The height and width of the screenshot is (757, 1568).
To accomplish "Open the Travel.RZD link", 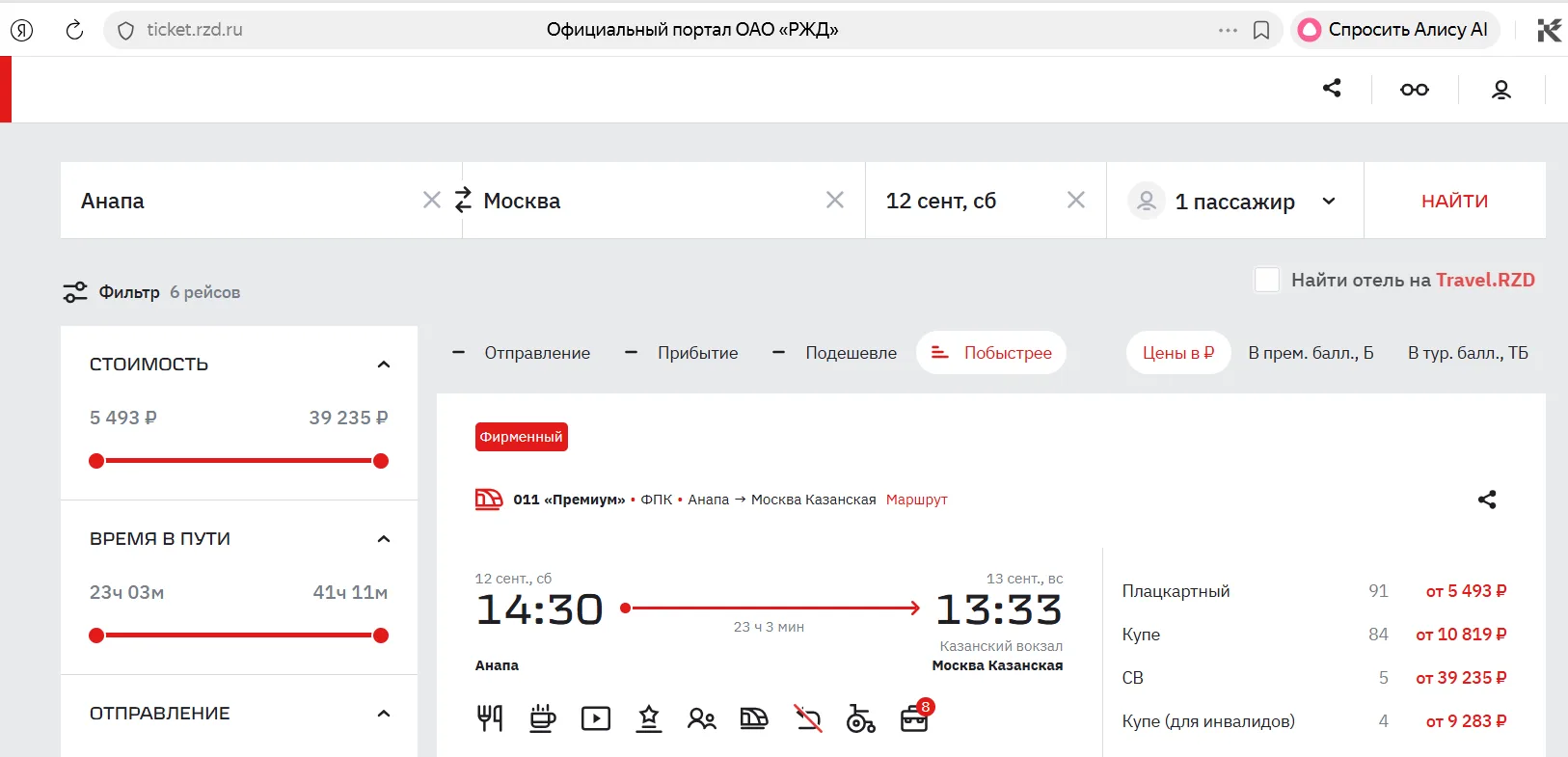I will click(1485, 280).
